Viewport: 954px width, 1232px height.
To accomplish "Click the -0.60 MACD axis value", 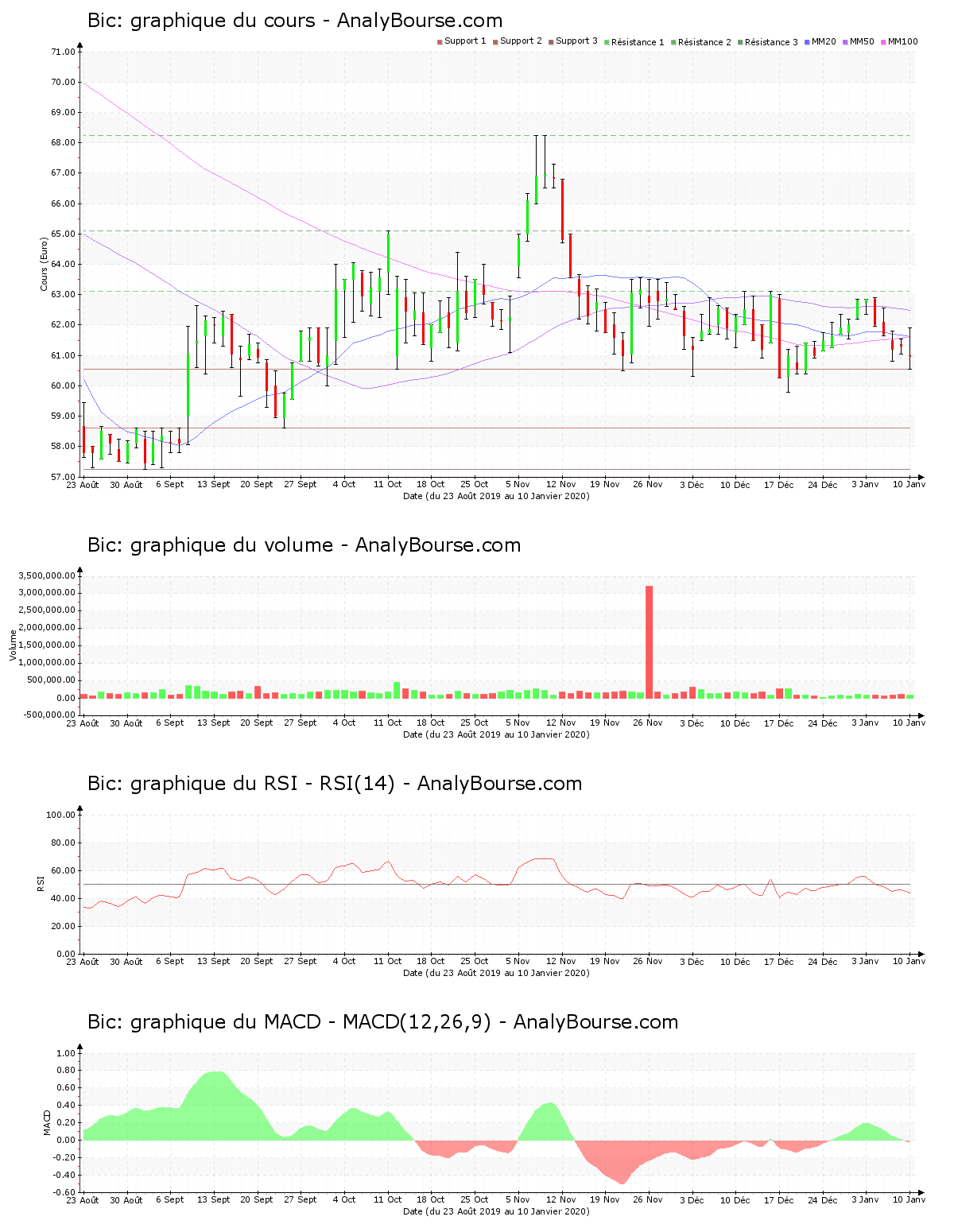I will (x=64, y=1192).
